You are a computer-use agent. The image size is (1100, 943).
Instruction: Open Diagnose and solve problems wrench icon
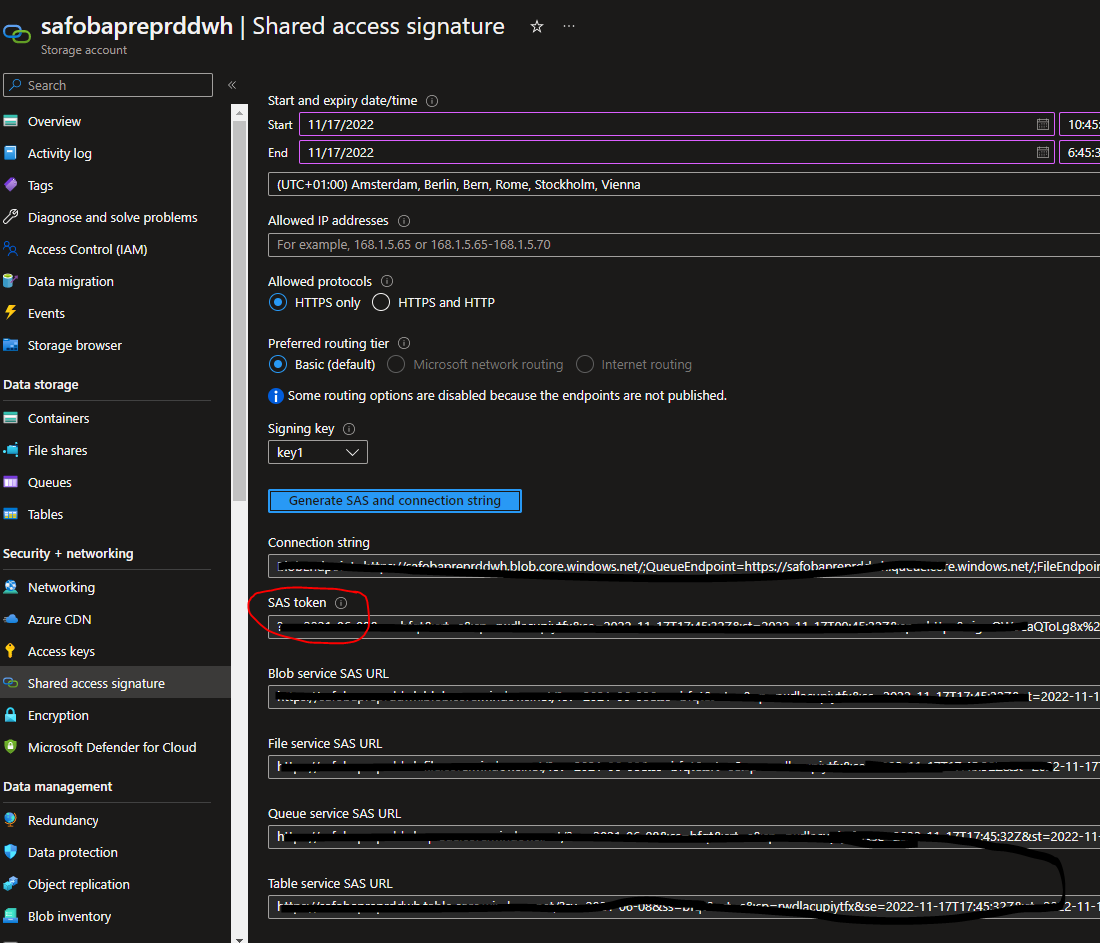click(x=11, y=218)
